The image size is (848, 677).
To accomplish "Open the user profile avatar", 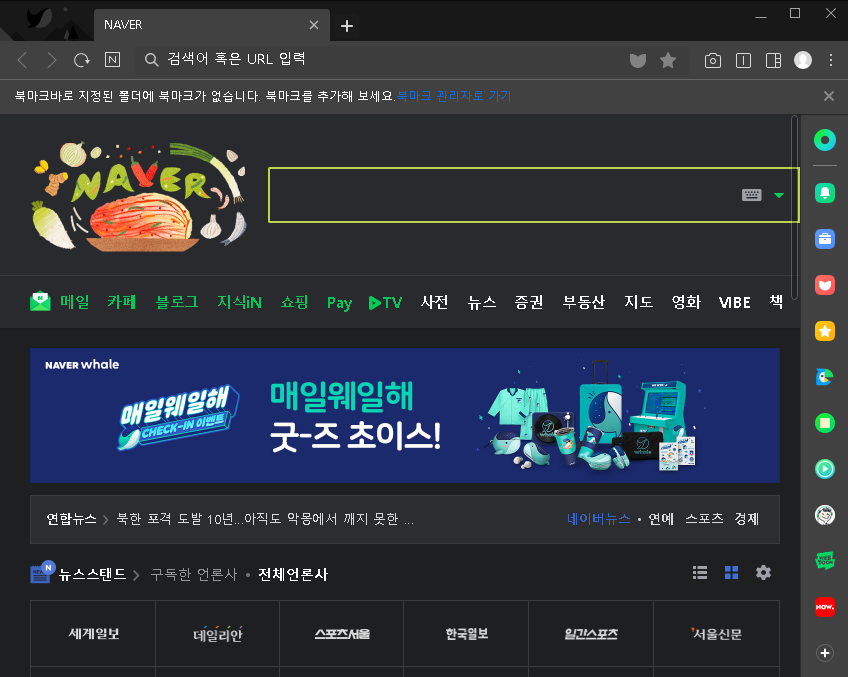I will pos(803,60).
